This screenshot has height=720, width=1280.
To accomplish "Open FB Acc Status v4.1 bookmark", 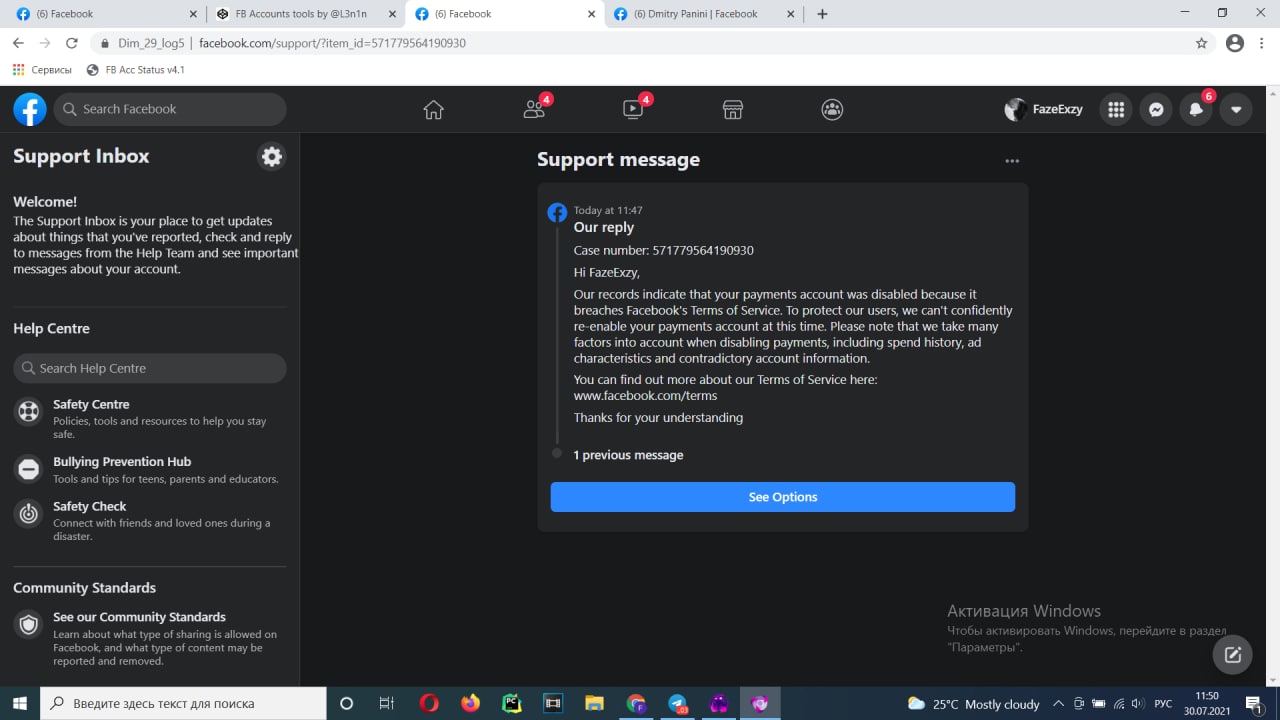I will point(135,70).
